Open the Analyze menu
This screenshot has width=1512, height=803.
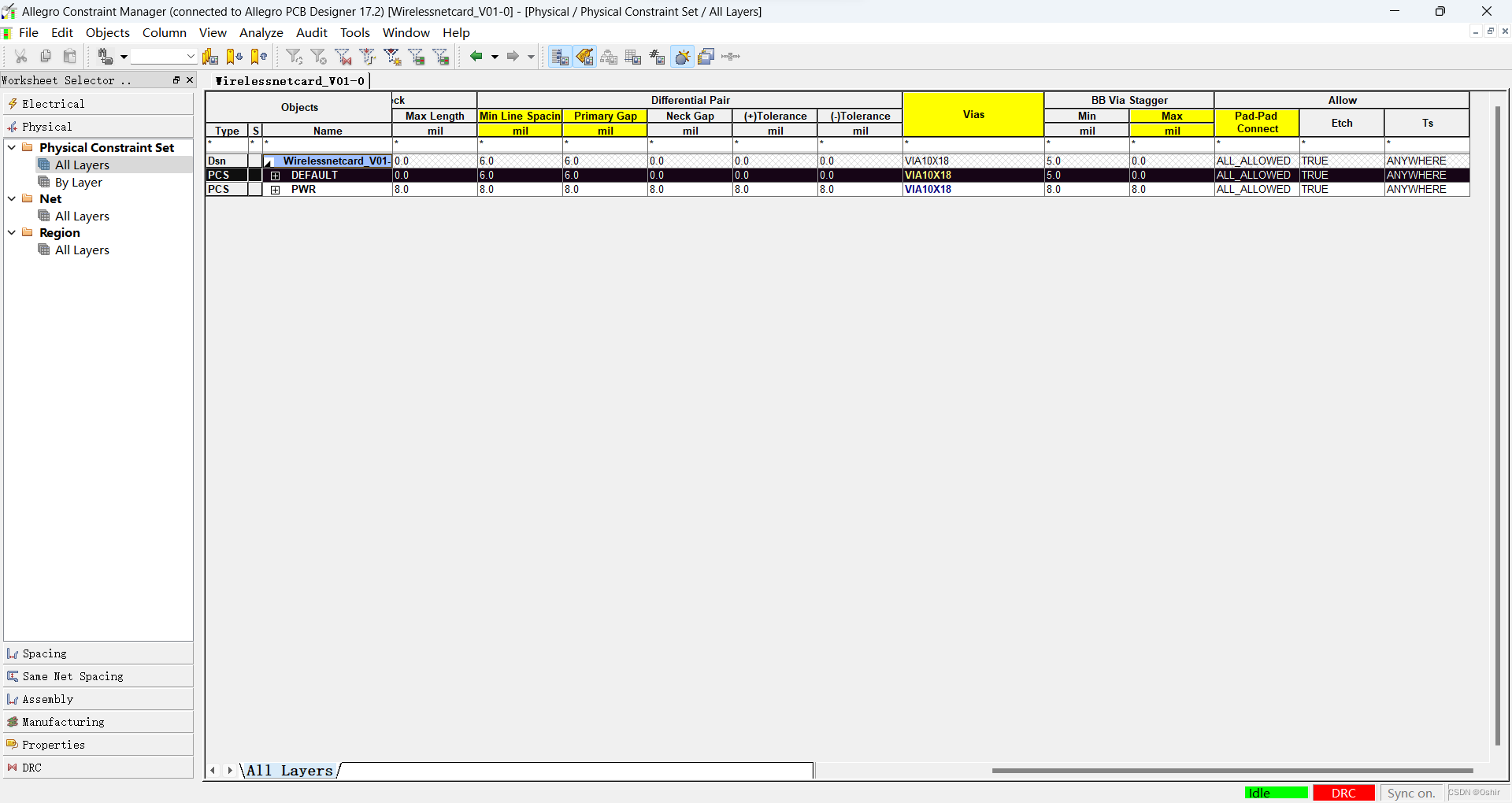pyautogui.click(x=261, y=32)
